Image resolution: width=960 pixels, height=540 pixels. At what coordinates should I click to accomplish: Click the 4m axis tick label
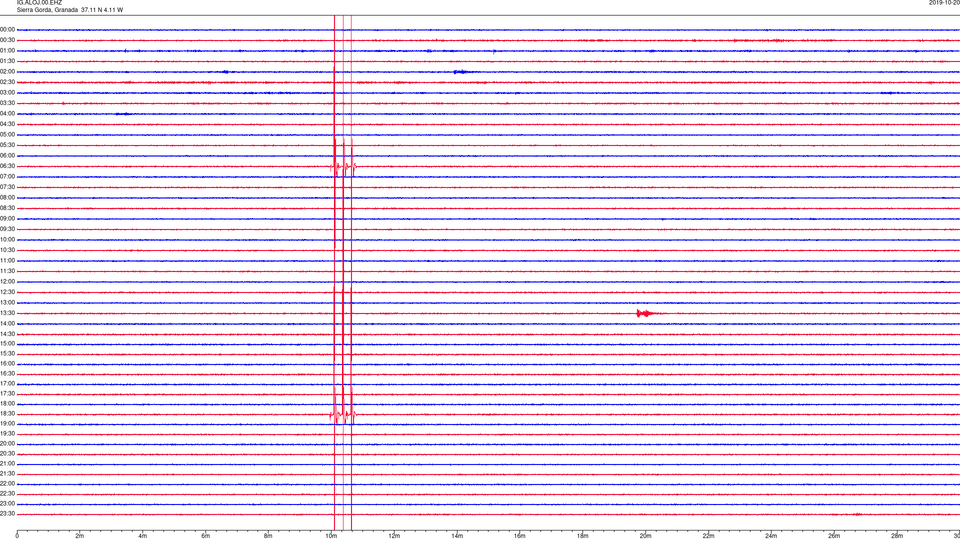(x=143, y=536)
